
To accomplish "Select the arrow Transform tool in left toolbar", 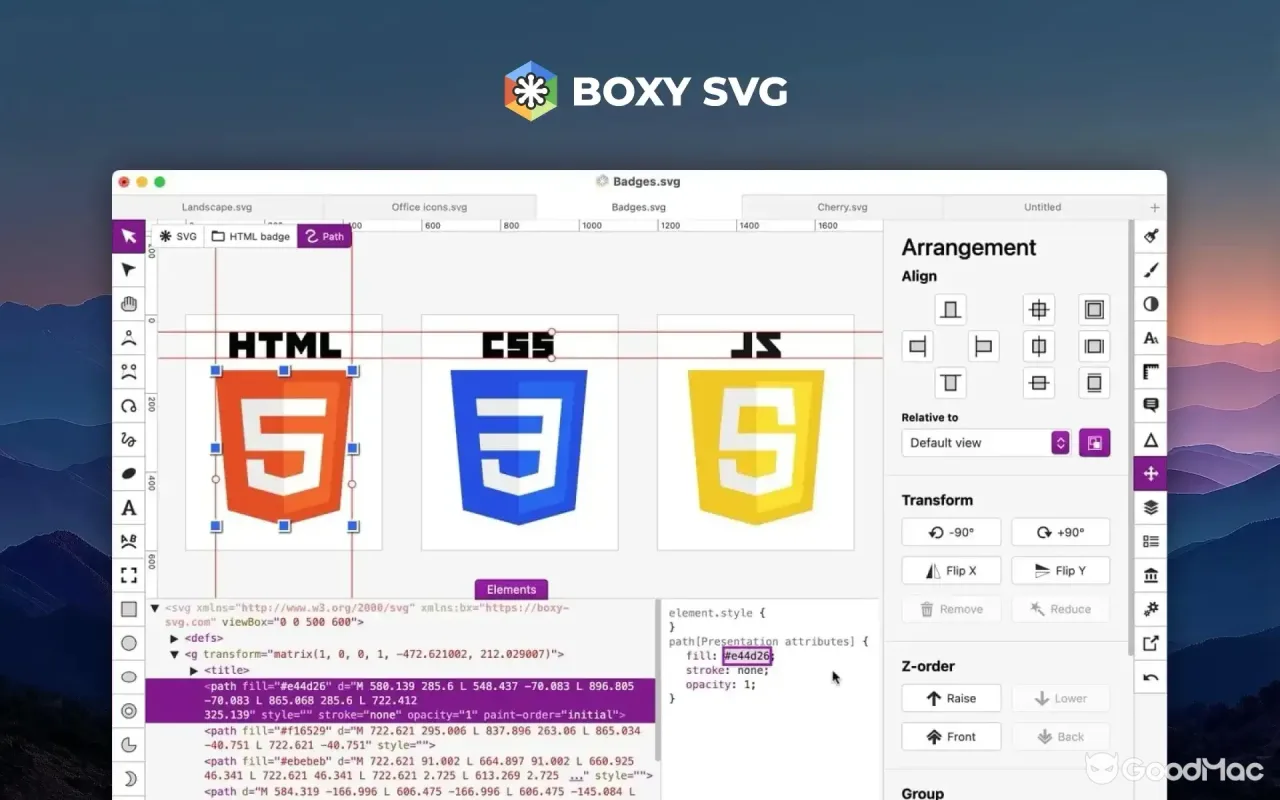I will point(129,236).
